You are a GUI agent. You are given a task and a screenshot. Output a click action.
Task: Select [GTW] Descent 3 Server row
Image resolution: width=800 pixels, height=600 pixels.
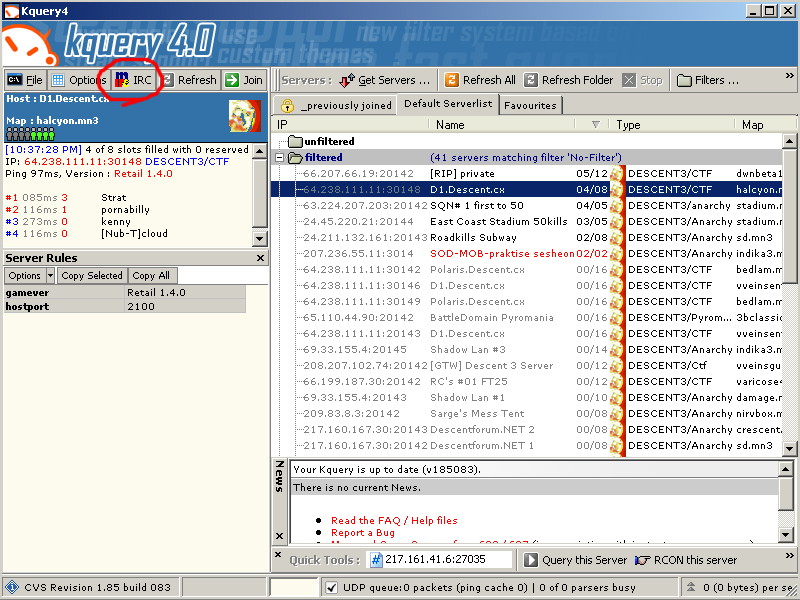pos(527,366)
